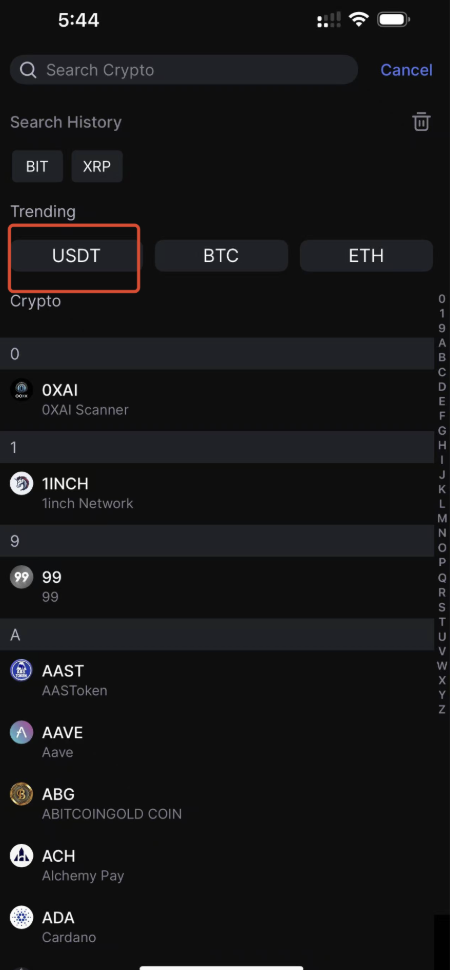Choose trending ETH chip
The image size is (450, 970).
click(366, 255)
